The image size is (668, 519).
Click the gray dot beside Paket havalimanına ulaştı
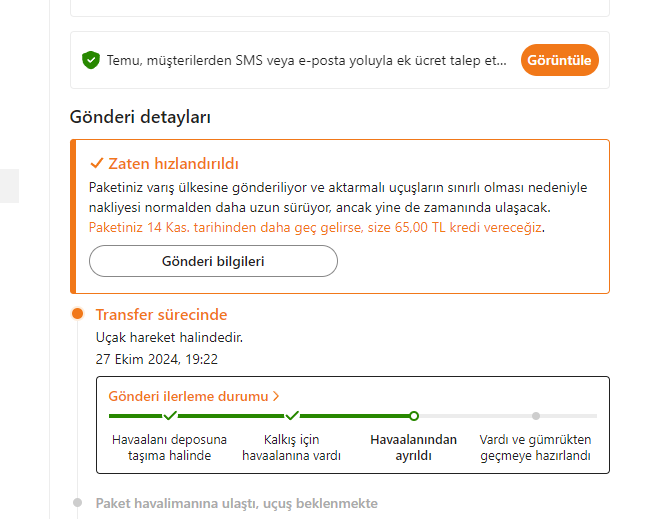click(x=78, y=503)
